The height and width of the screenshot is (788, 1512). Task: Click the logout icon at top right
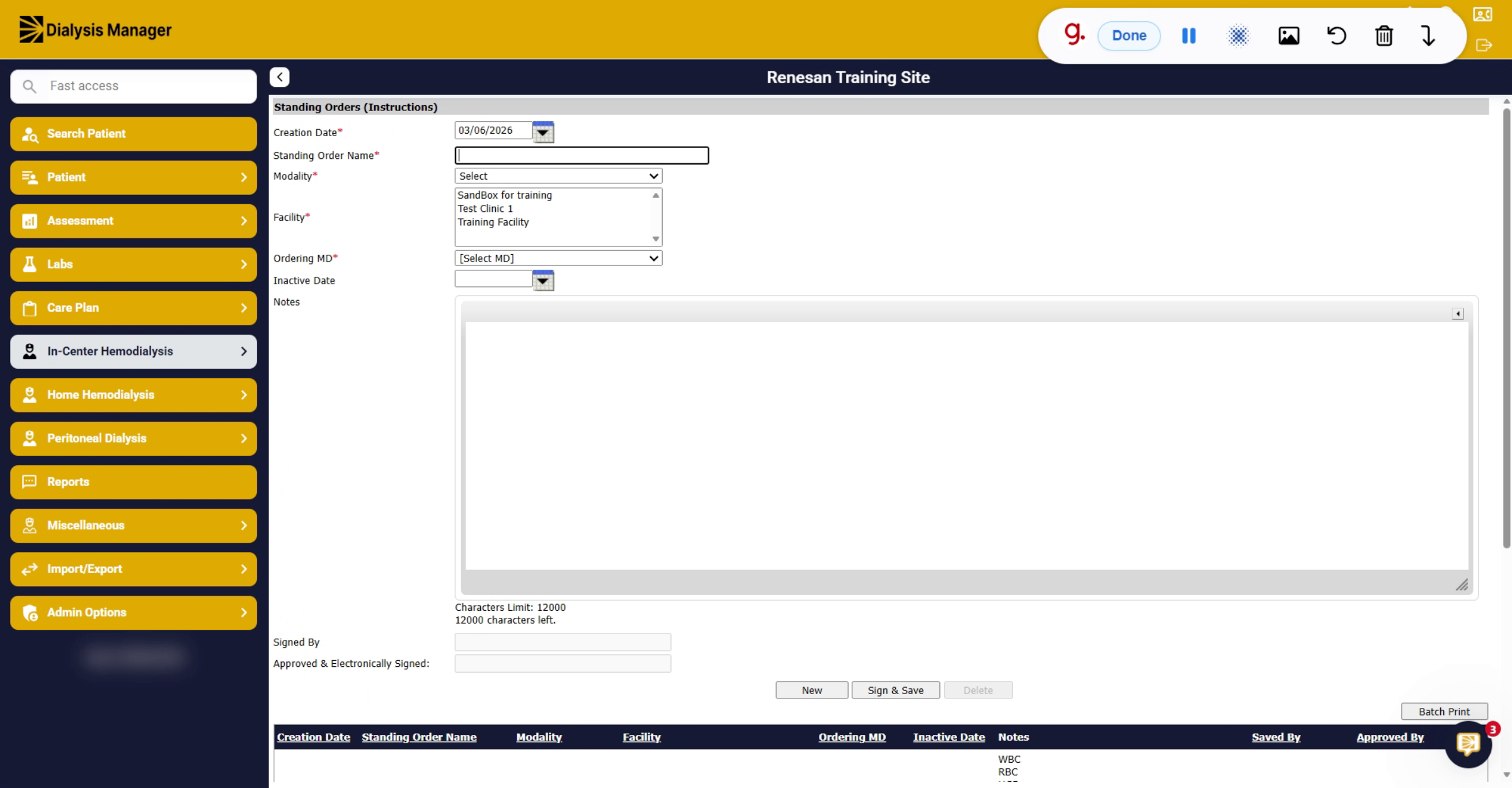click(1484, 45)
